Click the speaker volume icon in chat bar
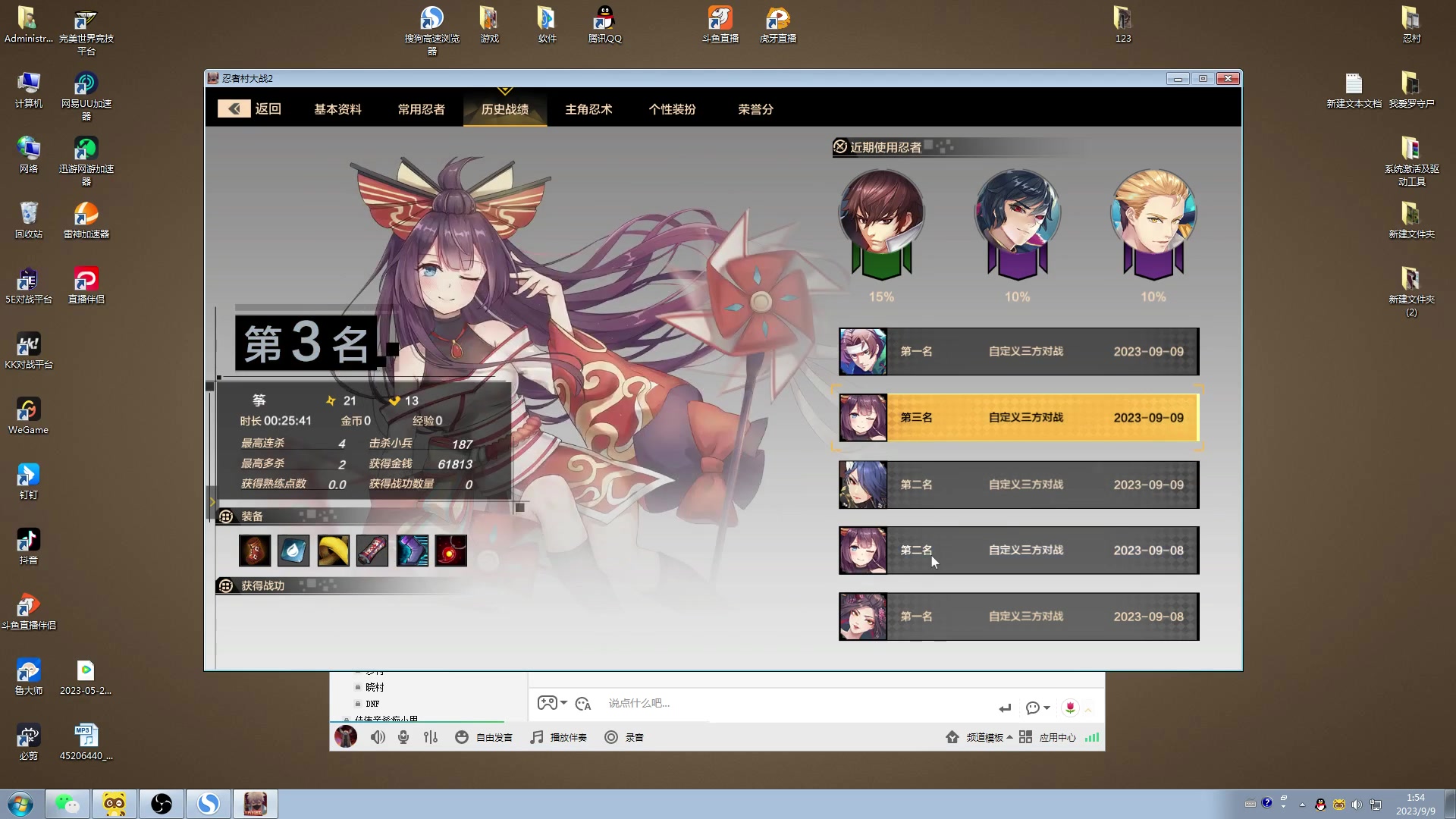1456x819 pixels. (377, 737)
